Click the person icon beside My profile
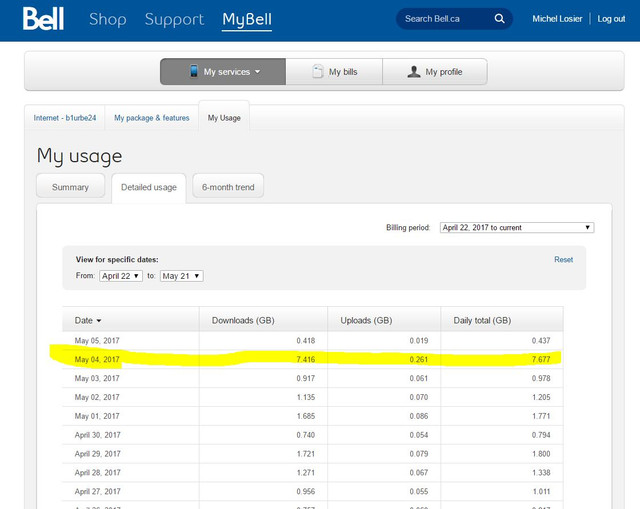This screenshot has width=640, height=509. pyautogui.click(x=414, y=71)
